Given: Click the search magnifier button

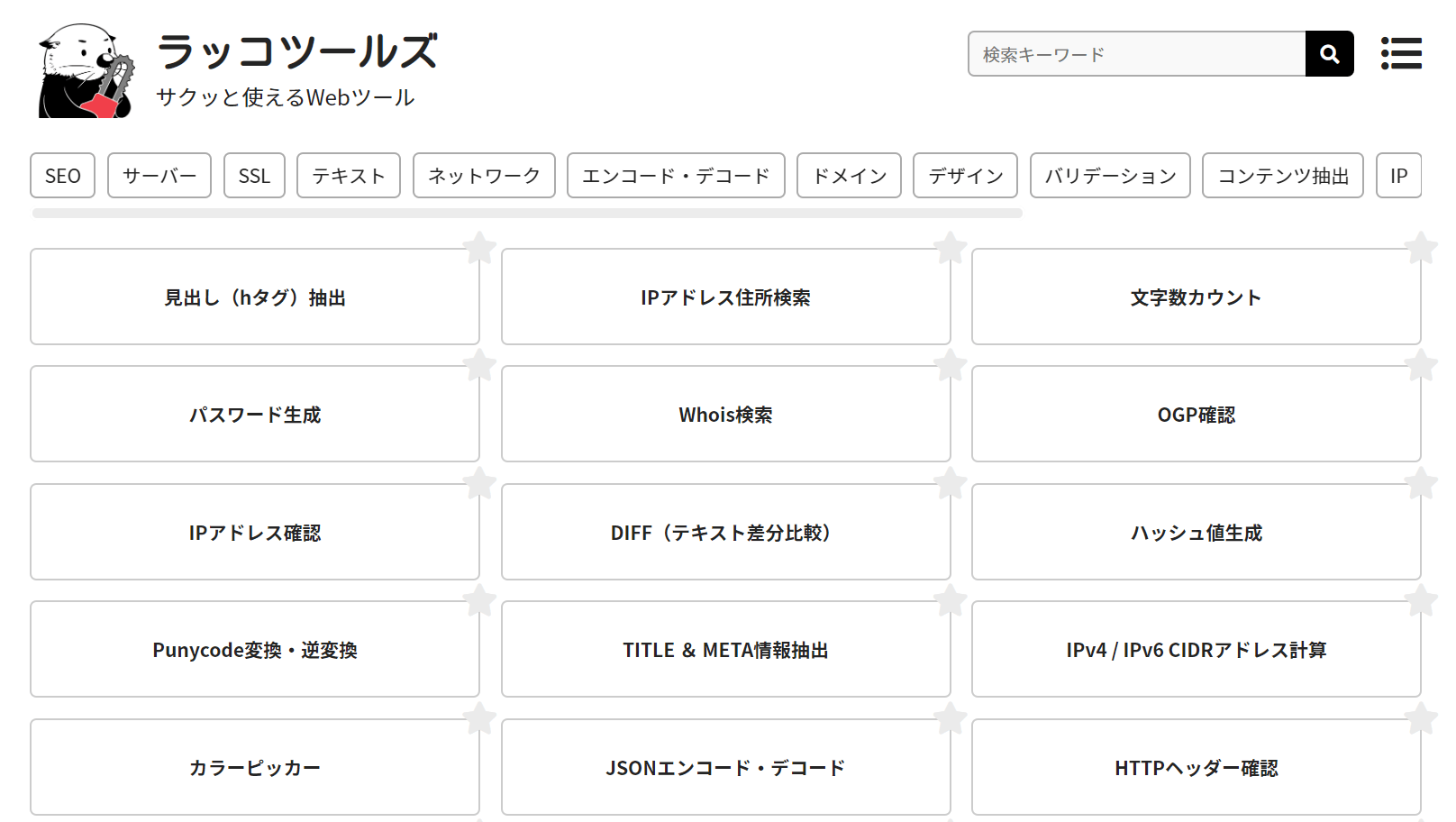Looking at the screenshot, I should click(1329, 54).
